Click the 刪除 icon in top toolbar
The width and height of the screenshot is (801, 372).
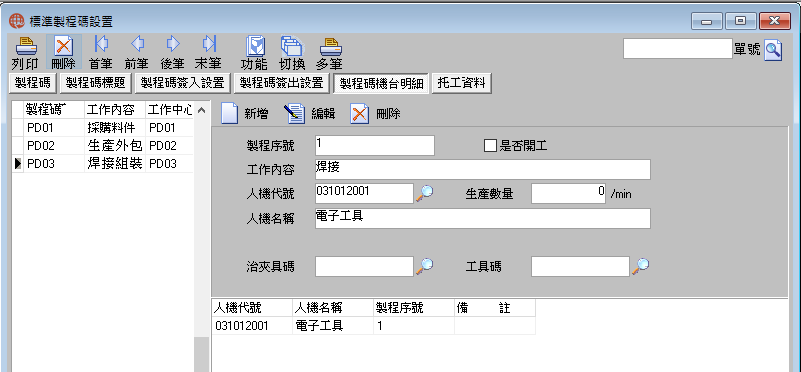coord(64,46)
